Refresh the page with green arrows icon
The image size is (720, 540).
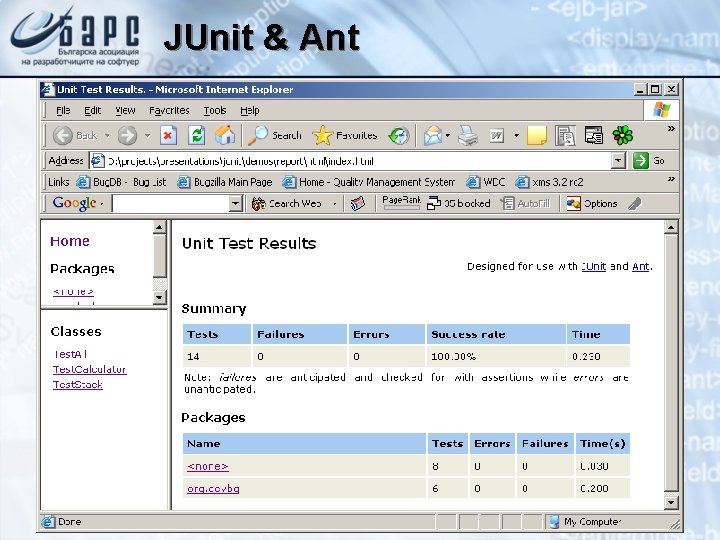[197, 135]
